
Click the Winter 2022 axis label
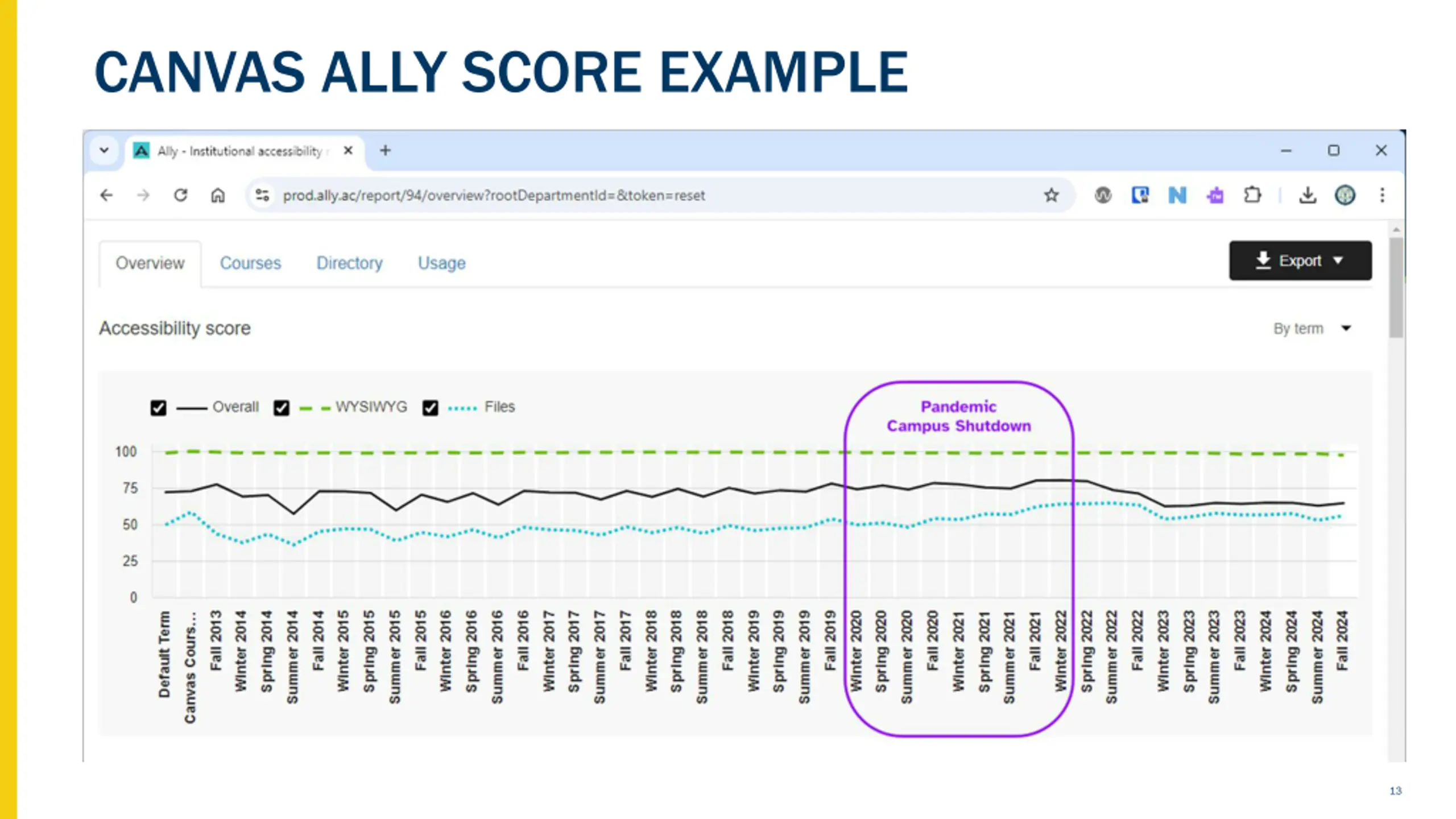coord(1061,651)
